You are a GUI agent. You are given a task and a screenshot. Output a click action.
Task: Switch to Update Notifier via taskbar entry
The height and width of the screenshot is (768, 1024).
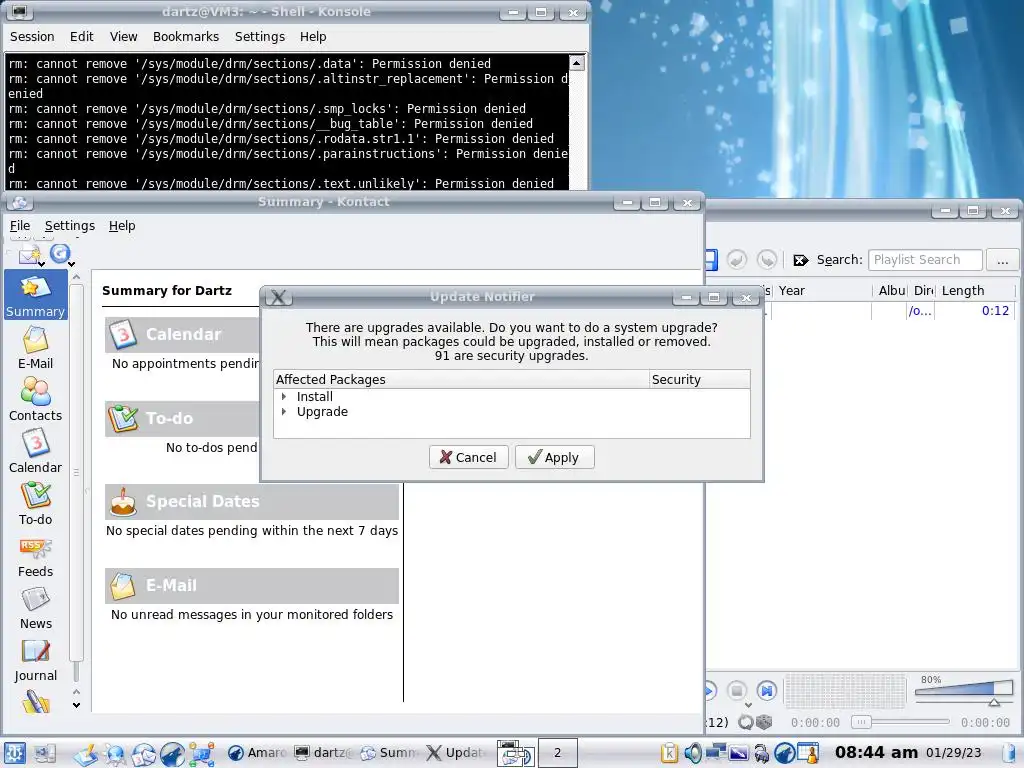(455, 753)
